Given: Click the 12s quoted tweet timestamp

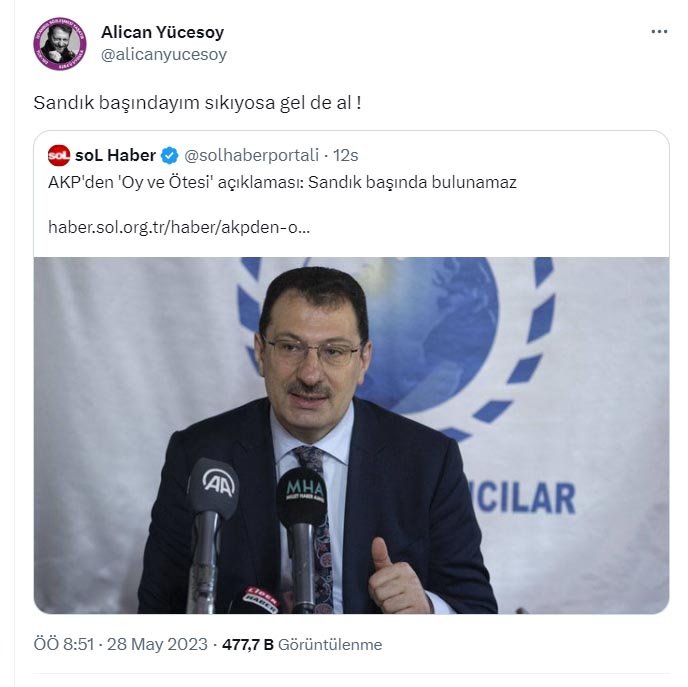Looking at the screenshot, I should click(345, 155).
